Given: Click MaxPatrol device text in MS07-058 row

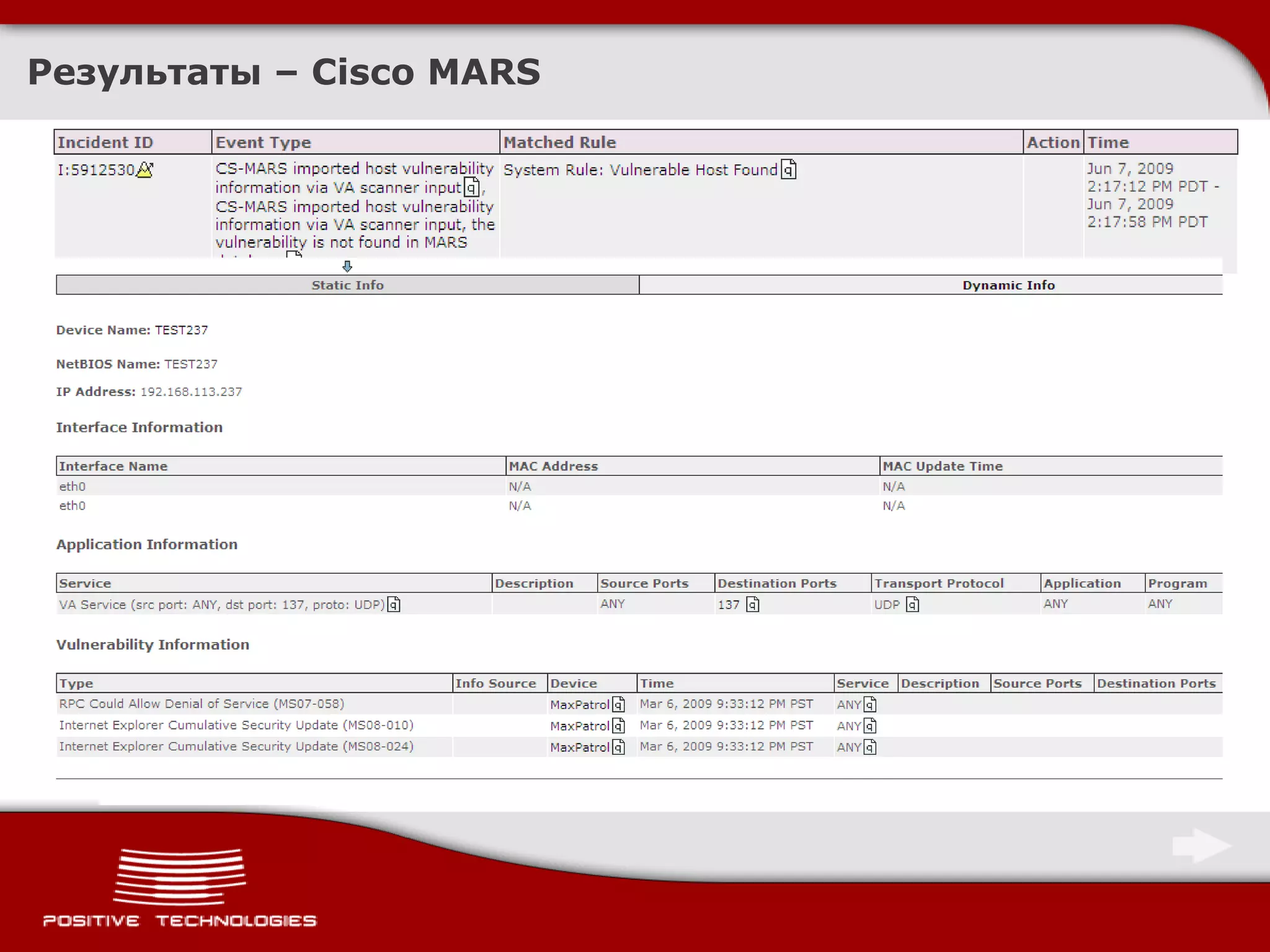Looking at the screenshot, I should click(x=580, y=705).
